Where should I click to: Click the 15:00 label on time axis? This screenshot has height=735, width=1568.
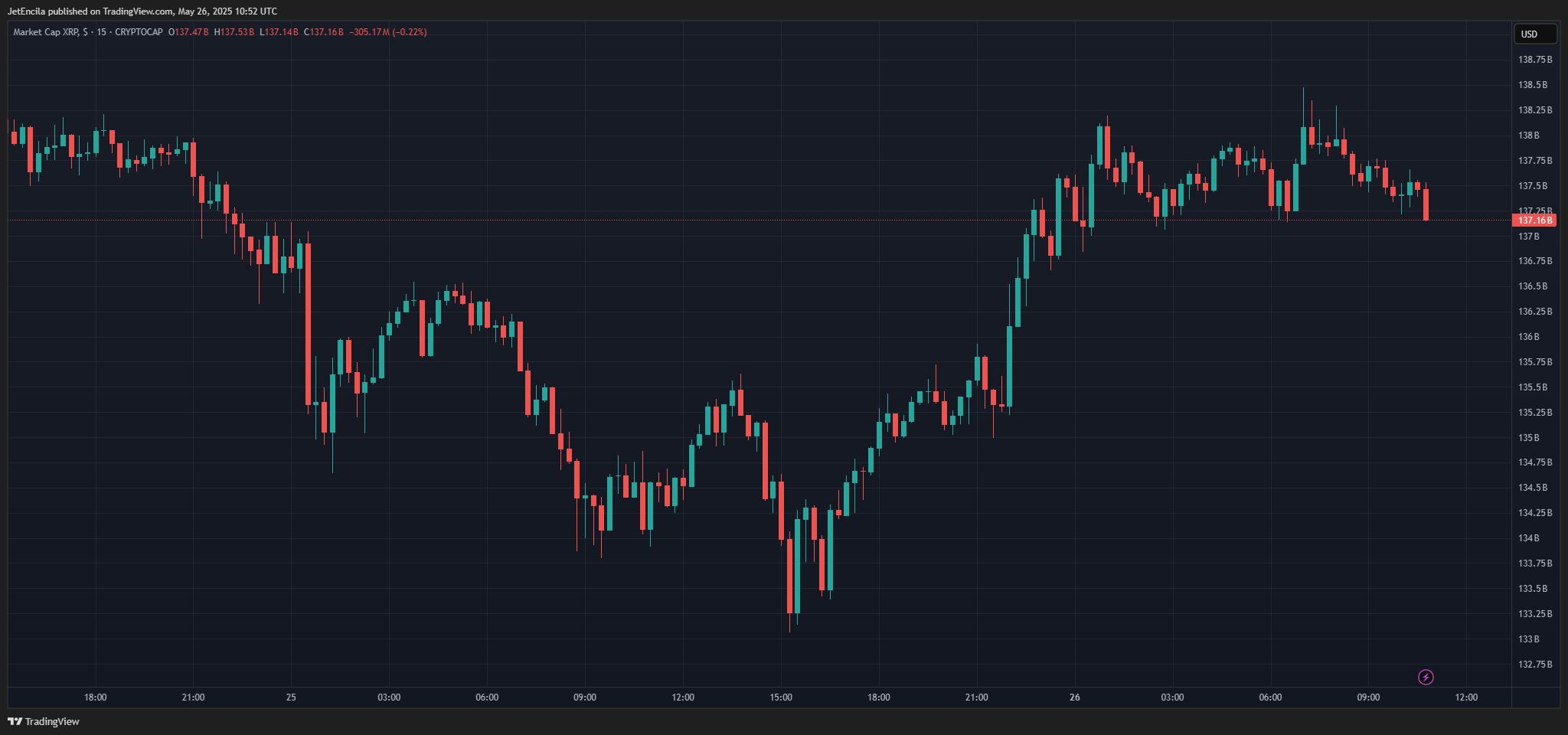(x=781, y=697)
